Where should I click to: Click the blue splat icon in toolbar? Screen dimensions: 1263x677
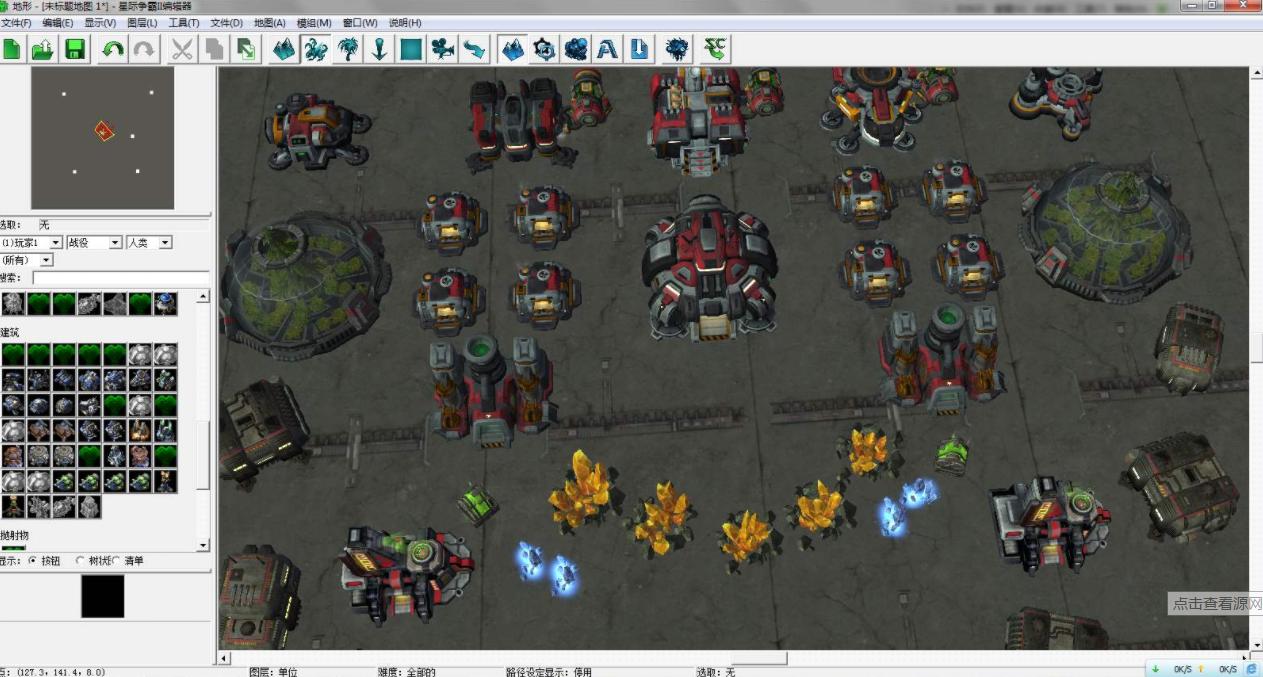[677, 48]
